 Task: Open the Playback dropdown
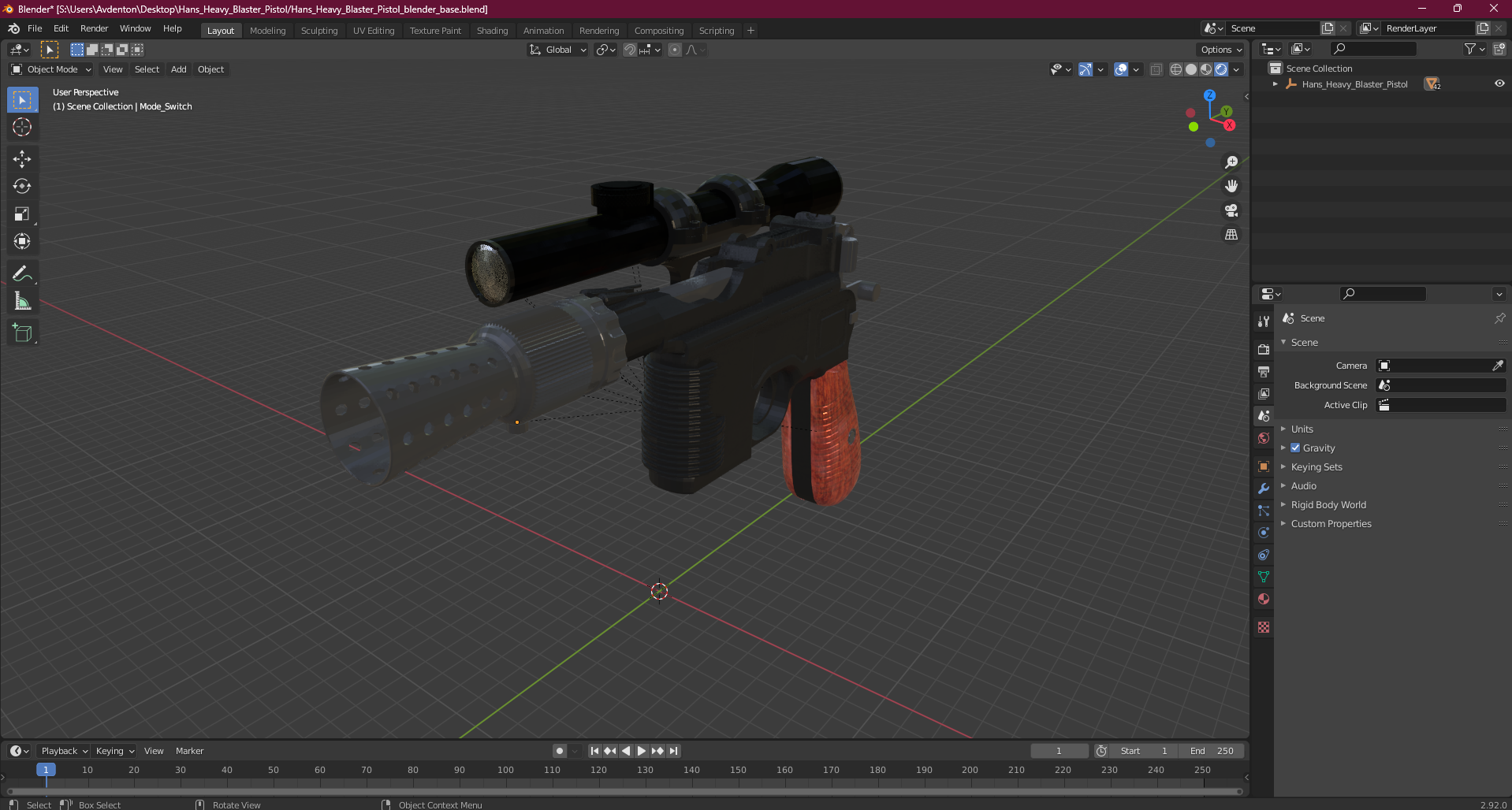coord(64,751)
